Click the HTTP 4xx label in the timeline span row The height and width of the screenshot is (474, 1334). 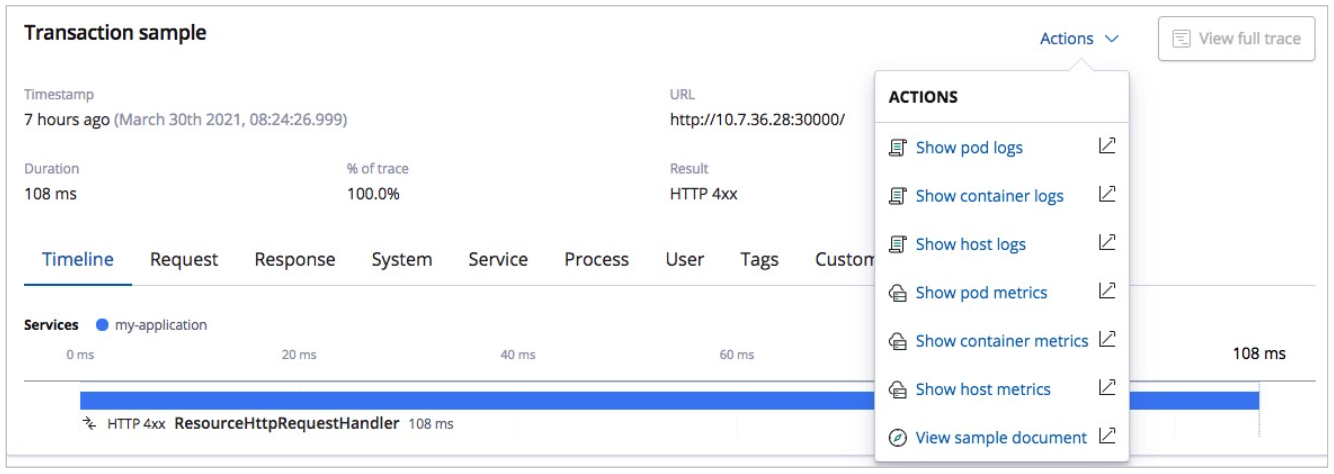[x=136, y=424]
